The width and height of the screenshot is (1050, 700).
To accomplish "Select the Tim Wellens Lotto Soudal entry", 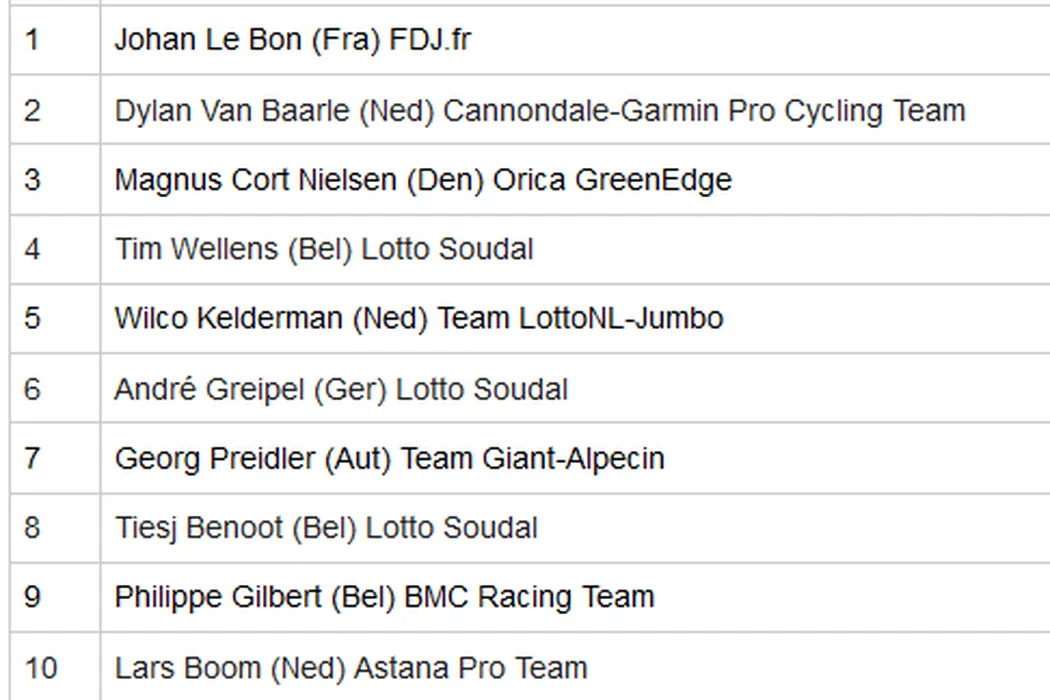I will (324, 249).
